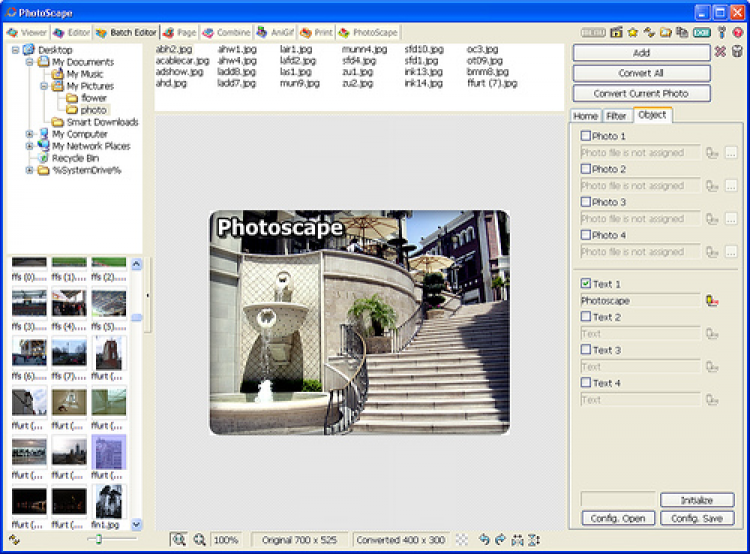Click the thumbnail size slider
Viewport: 750px width, 554px height.
[97, 540]
